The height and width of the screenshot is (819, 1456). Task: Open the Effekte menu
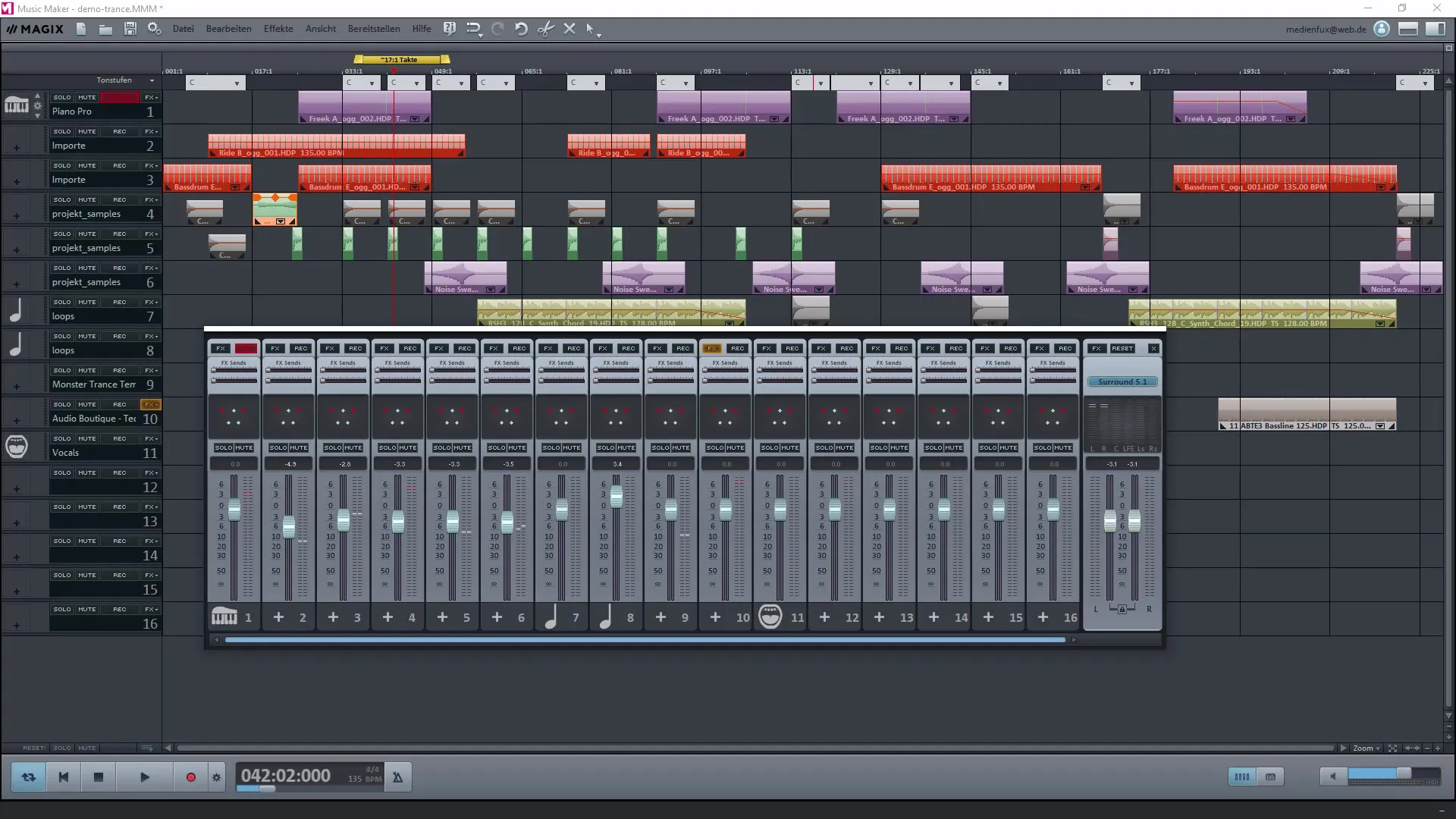(278, 29)
